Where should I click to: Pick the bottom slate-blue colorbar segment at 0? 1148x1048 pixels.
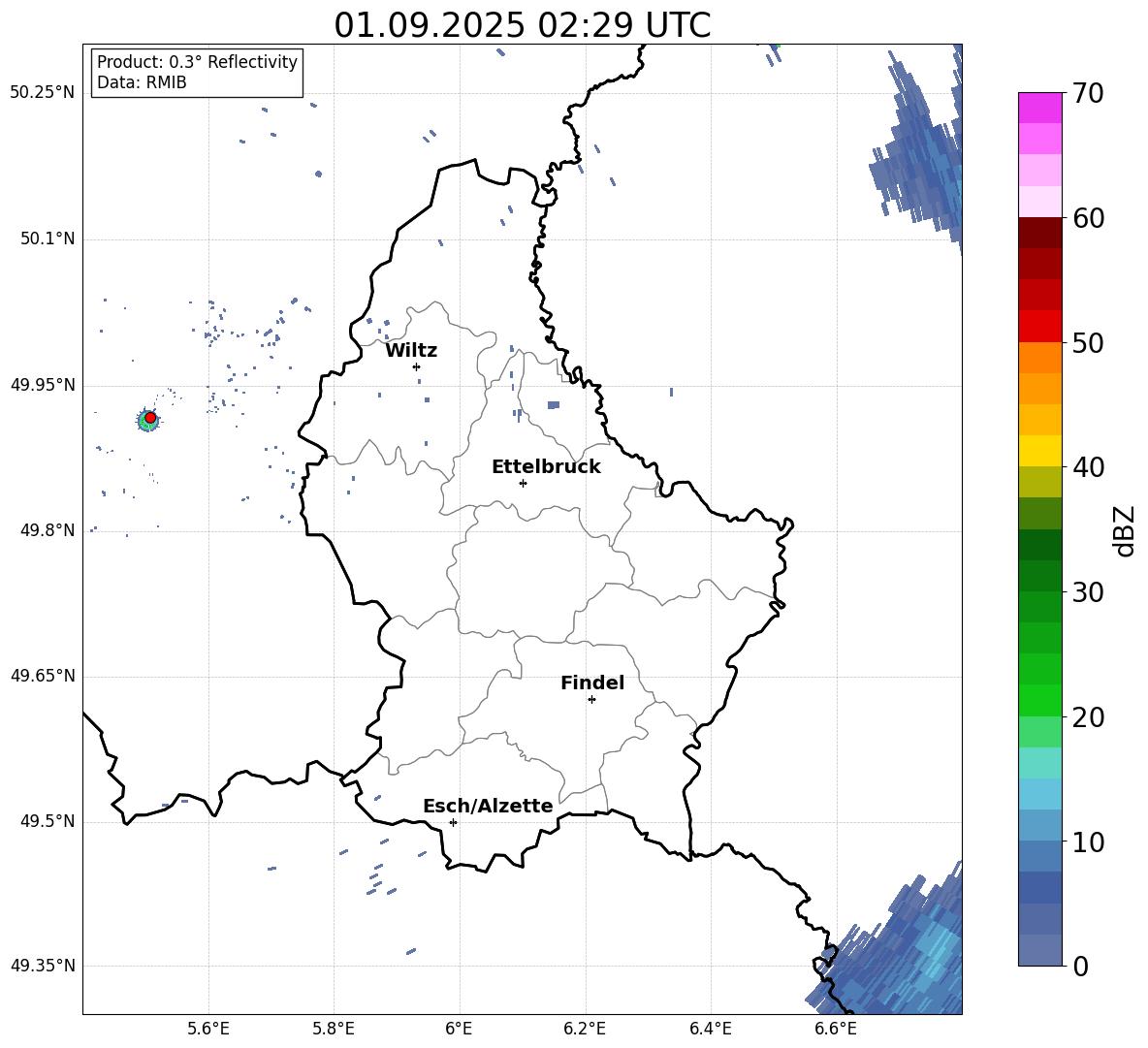pos(1039,950)
